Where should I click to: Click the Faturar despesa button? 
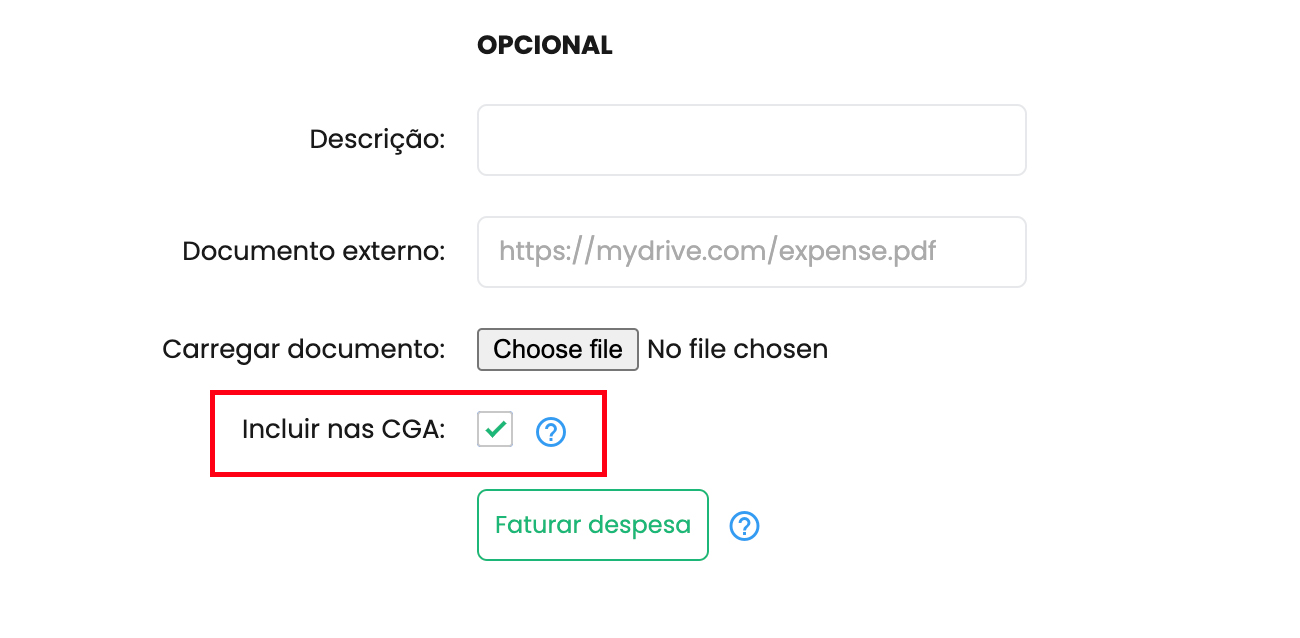click(593, 525)
